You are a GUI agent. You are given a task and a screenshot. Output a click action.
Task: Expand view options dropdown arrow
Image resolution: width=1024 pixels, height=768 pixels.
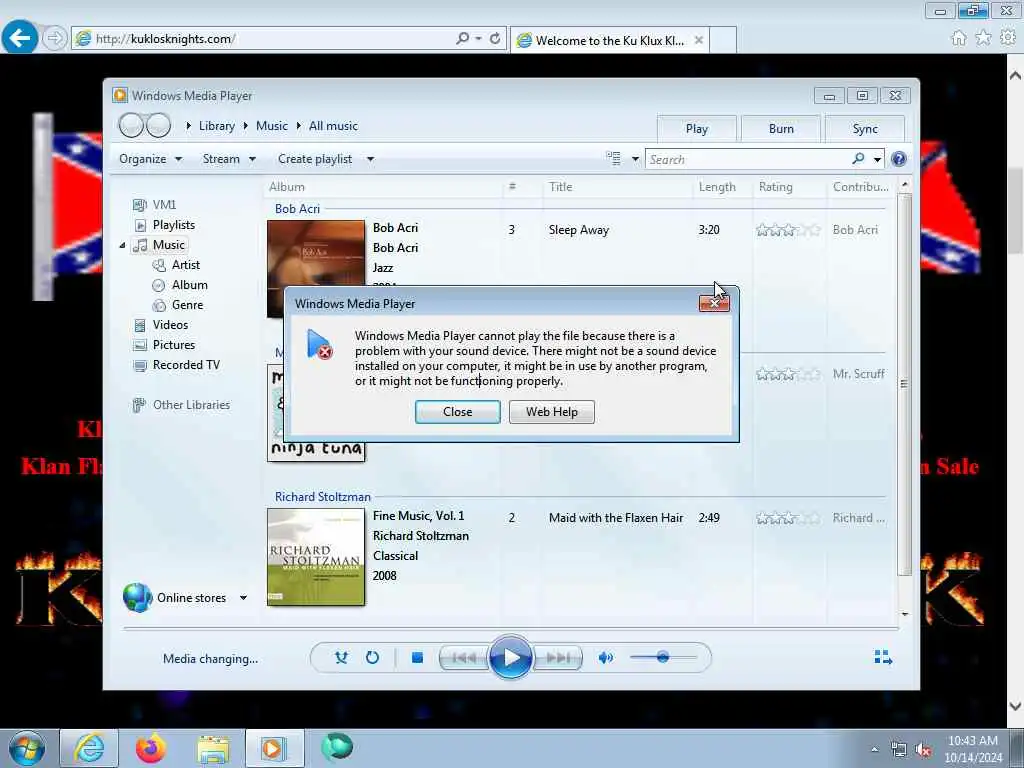click(x=635, y=159)
